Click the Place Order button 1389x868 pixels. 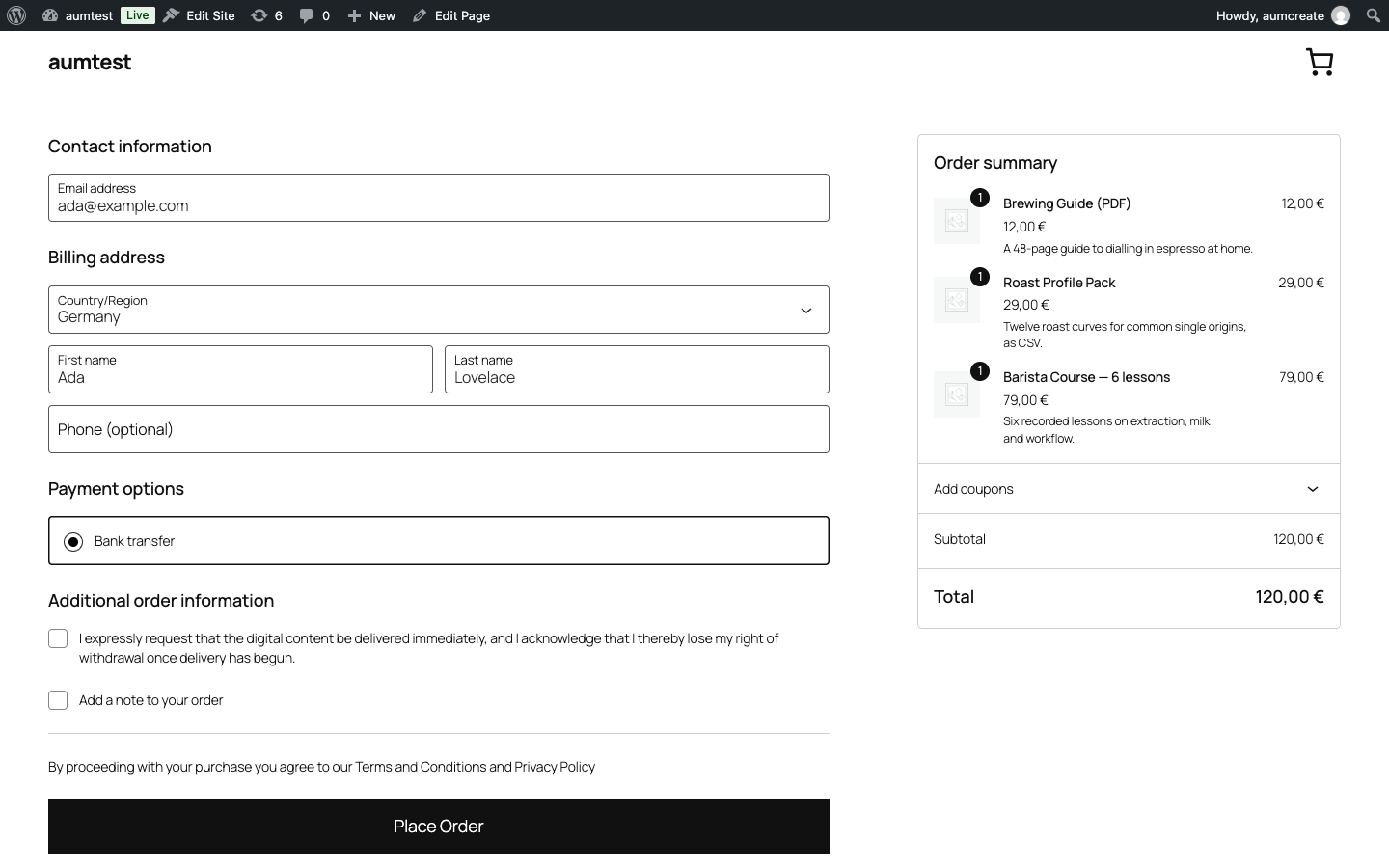pos(439,827)
